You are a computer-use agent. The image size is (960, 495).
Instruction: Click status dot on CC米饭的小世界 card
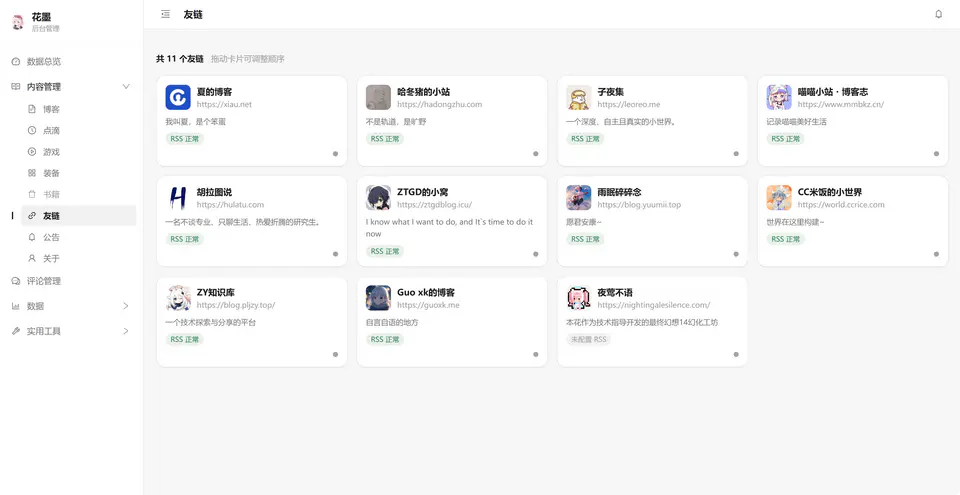pos(936,254)
